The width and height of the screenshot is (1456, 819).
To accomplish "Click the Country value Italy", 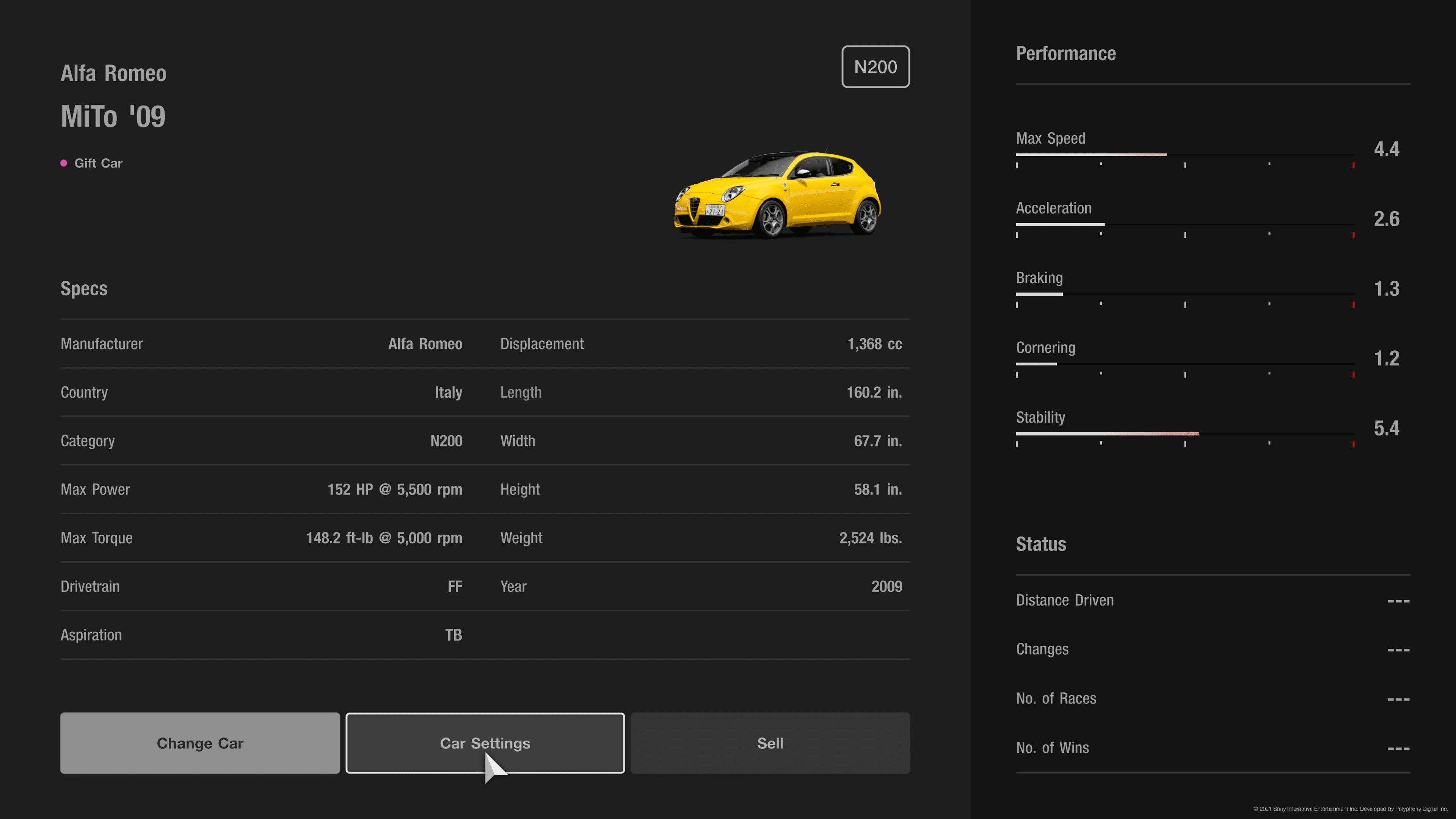I will click(448, 392).
